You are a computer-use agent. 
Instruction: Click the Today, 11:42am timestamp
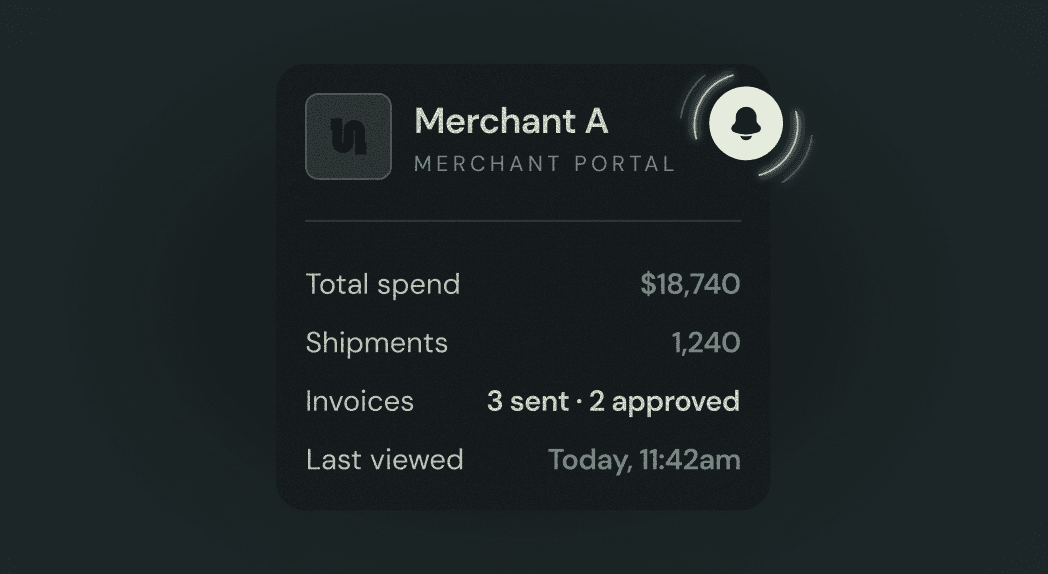point(644,460)
